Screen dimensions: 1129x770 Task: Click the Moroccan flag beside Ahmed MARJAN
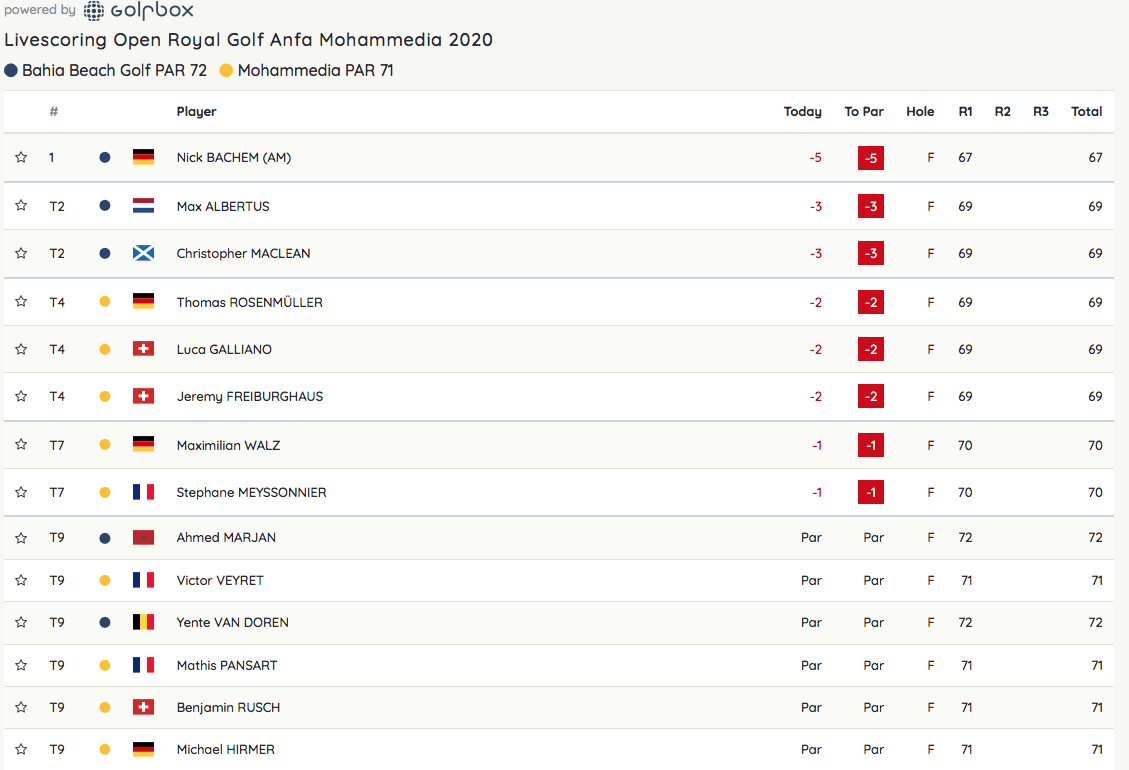143,537
